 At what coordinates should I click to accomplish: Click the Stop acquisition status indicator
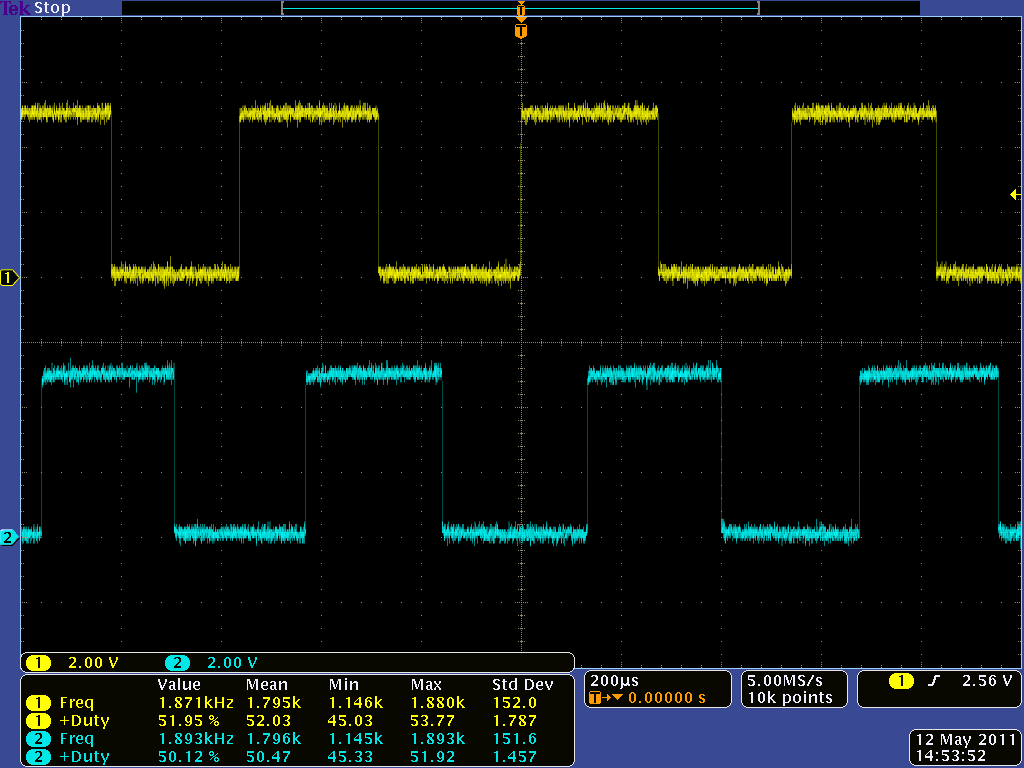53,8
